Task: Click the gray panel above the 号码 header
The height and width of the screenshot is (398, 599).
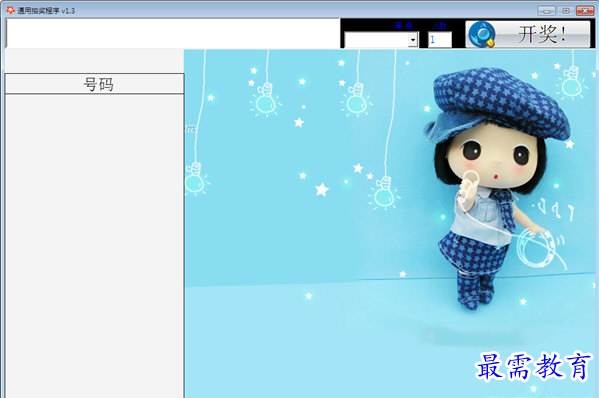Action: pyautogui.click(x=94, y=61)
